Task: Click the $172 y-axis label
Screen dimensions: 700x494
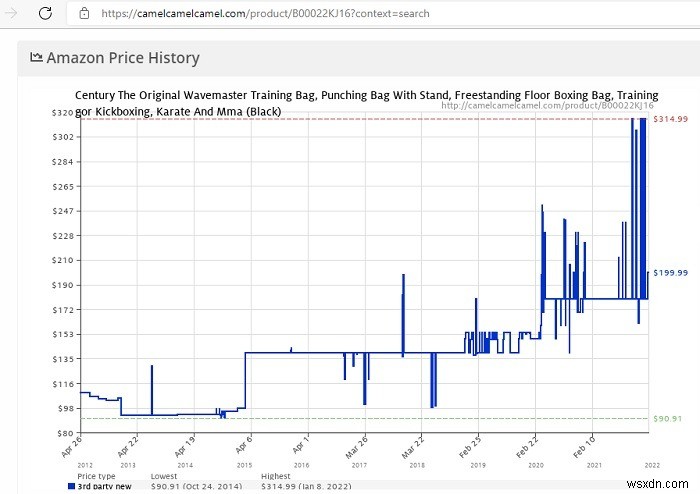Action: click(62, 310)
